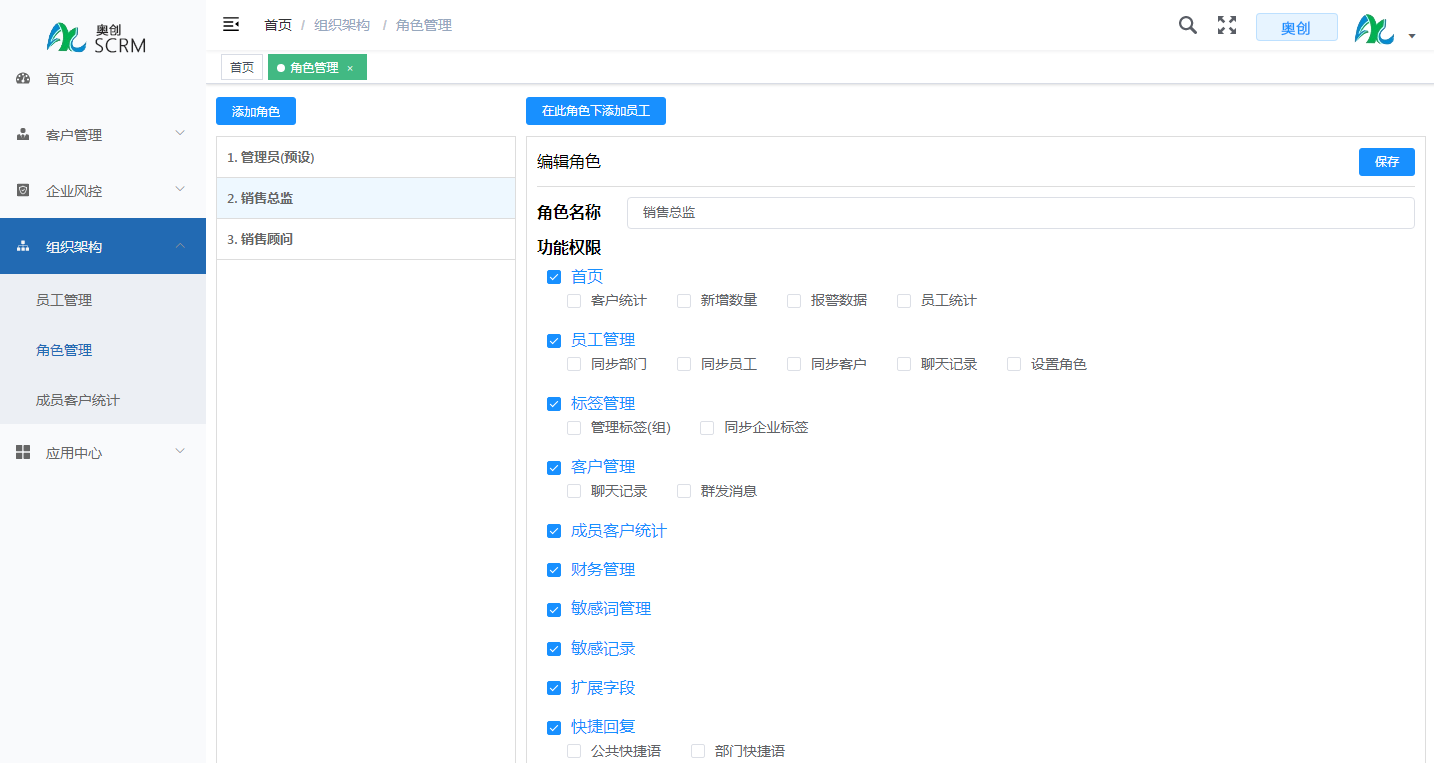The height and width of the screenshot is (763, 1434).
Task: Click the 奥创 company button
Action: (x=1296, y=28)
